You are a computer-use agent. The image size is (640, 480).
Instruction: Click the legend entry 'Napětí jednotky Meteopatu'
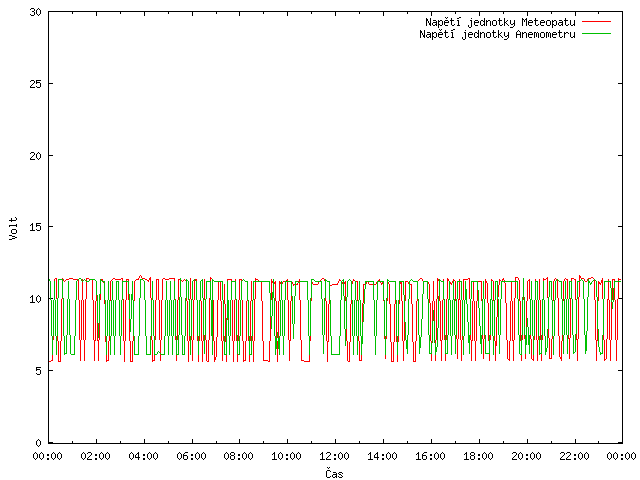pos(500,22)
